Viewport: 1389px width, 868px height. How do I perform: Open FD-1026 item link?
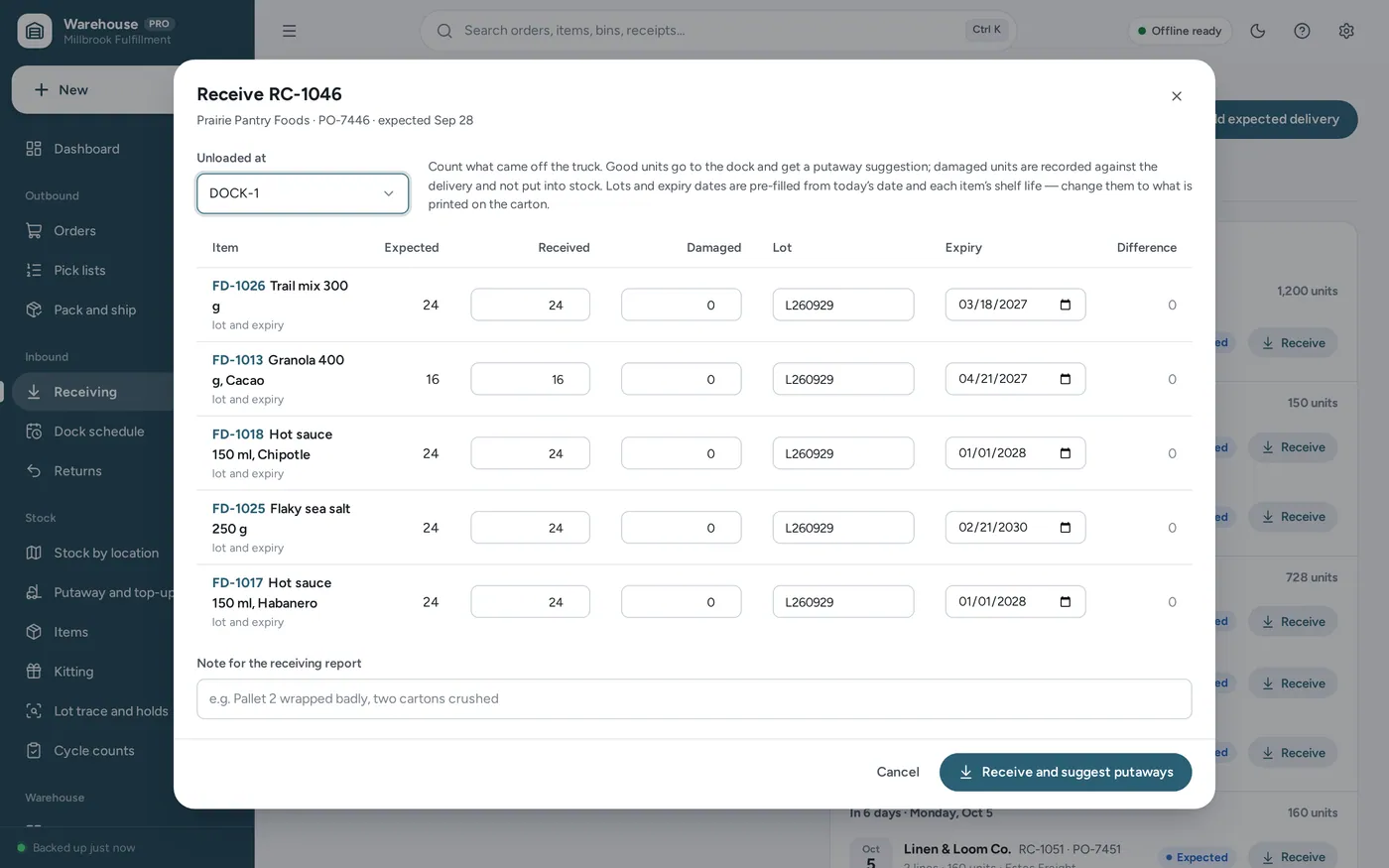click(x=238, y=286)
